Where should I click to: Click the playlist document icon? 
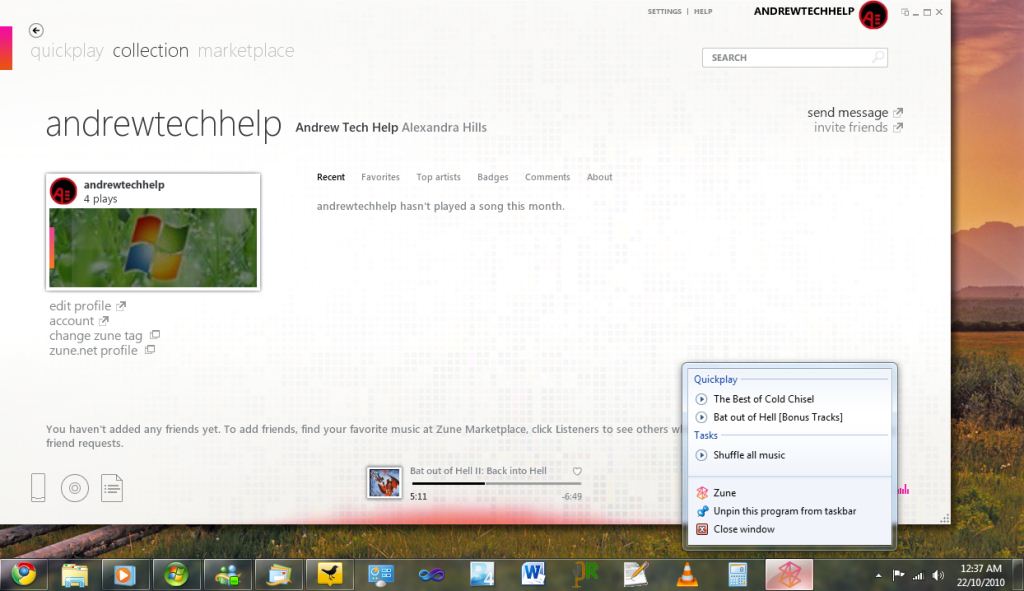point(112,488)
